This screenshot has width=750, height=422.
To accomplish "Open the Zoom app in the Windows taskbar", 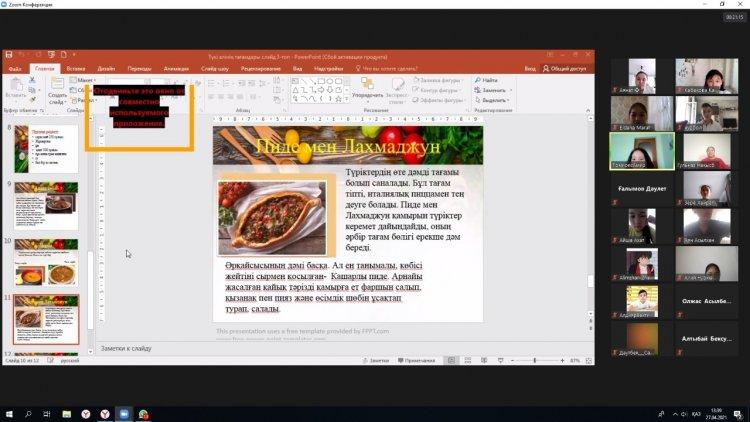I will point(122,413).
